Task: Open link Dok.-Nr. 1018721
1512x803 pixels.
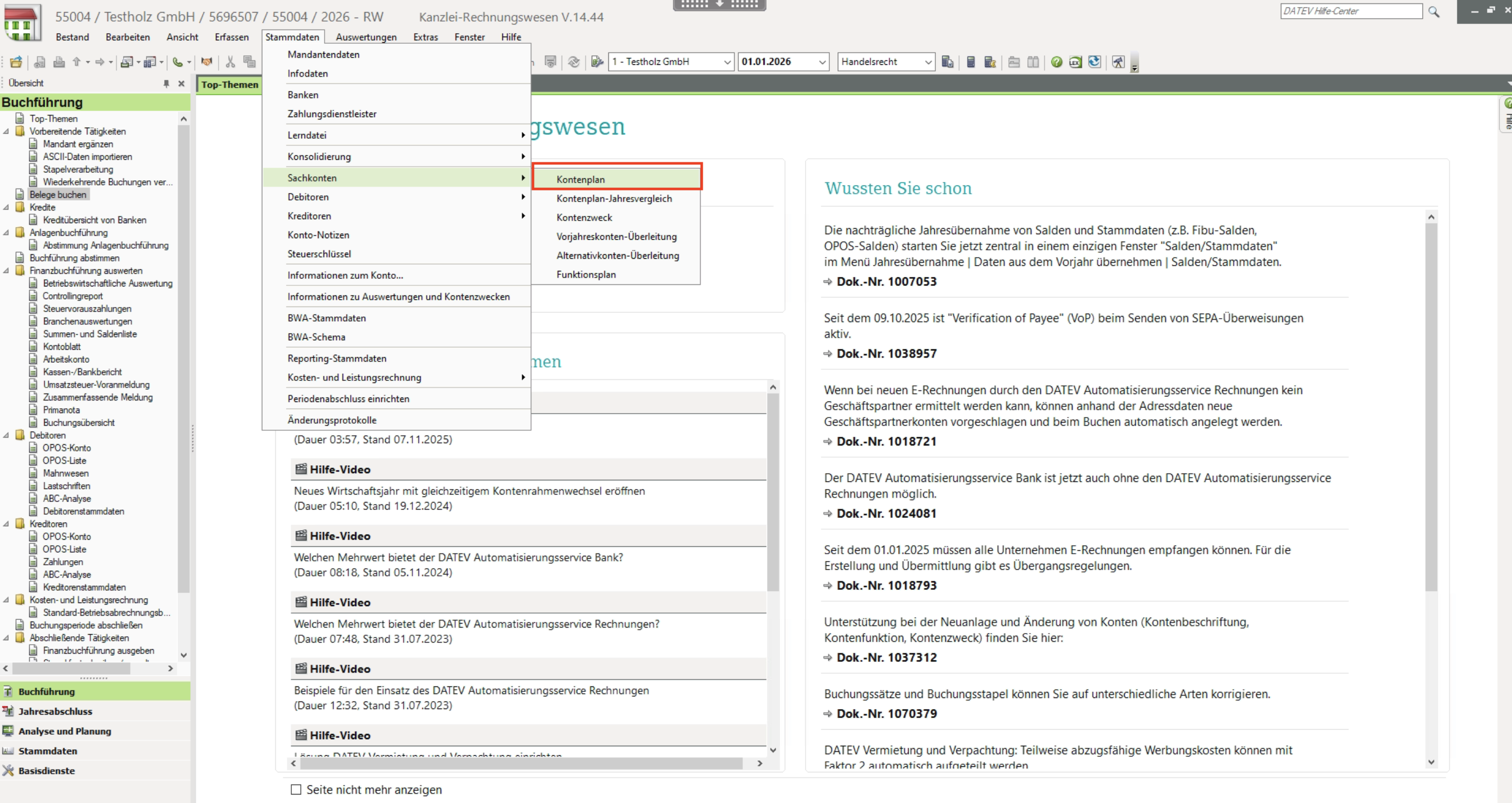Action: coord(886,441)
